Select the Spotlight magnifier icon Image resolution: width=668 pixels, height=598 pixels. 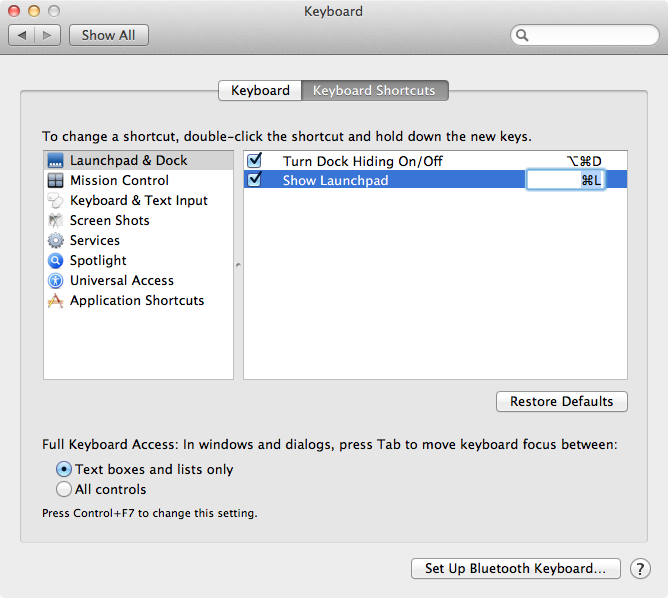point(55,261)
